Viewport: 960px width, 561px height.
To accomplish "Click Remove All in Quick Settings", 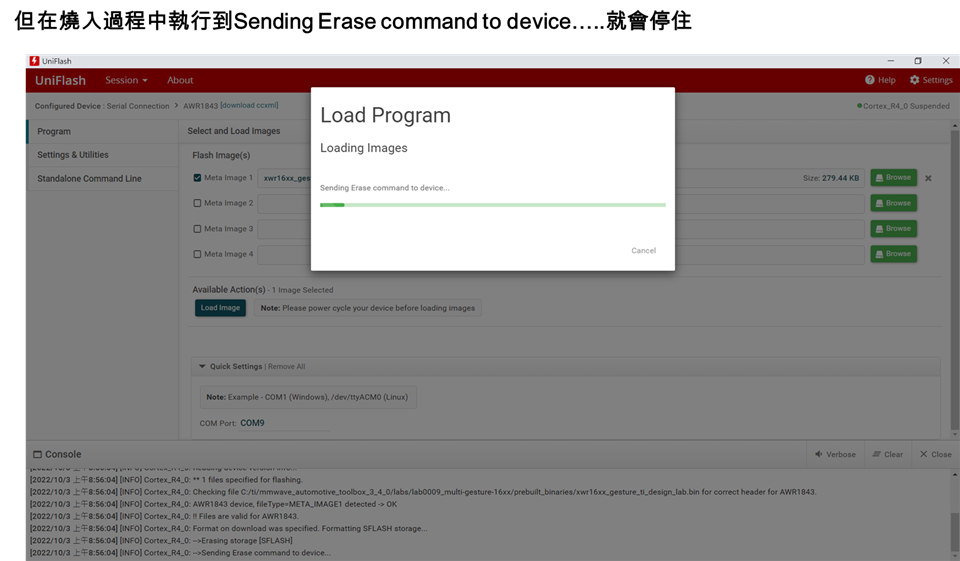I will (287, 366).
